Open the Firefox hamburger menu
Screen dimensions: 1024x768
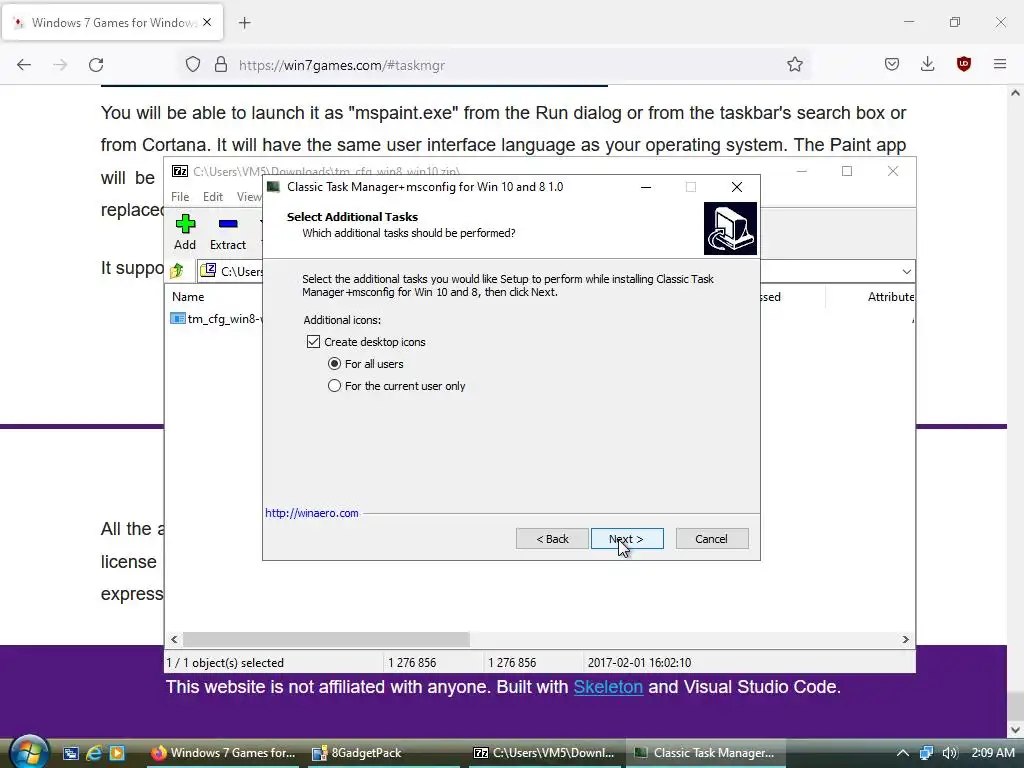[x=1000, y=64]
